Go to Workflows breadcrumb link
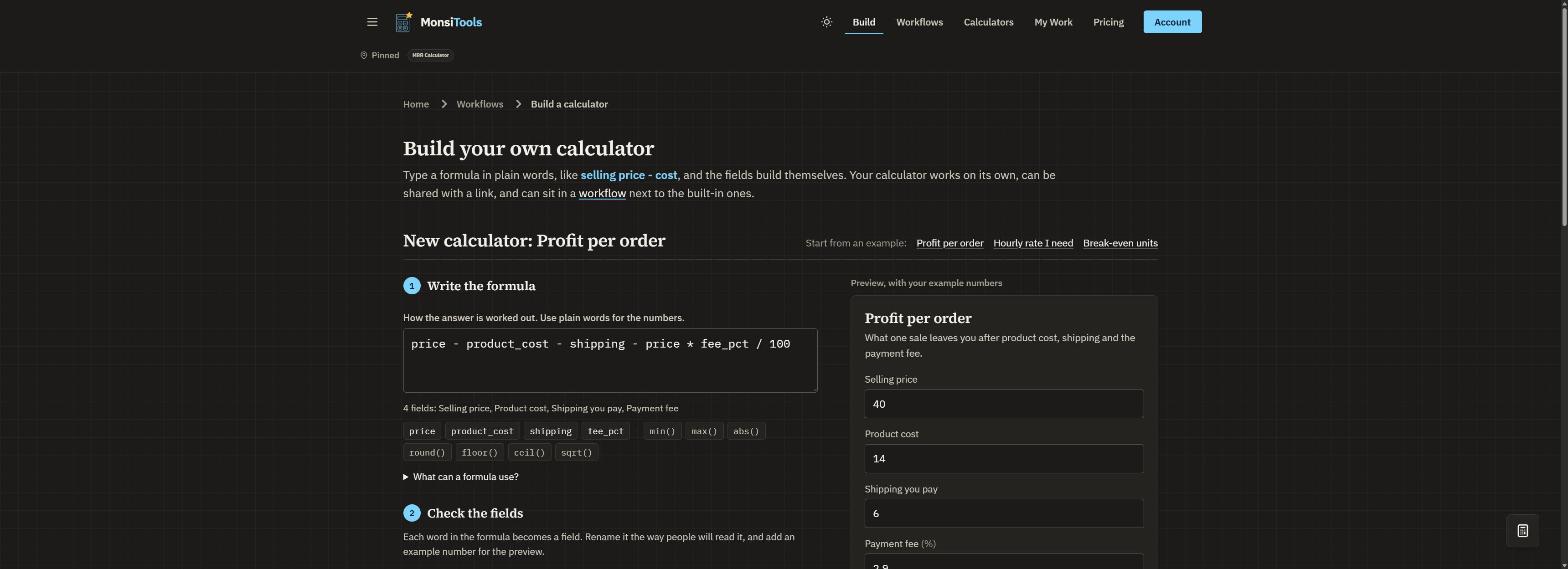This screenshot has height=569, width=1568. click(480, 104)
